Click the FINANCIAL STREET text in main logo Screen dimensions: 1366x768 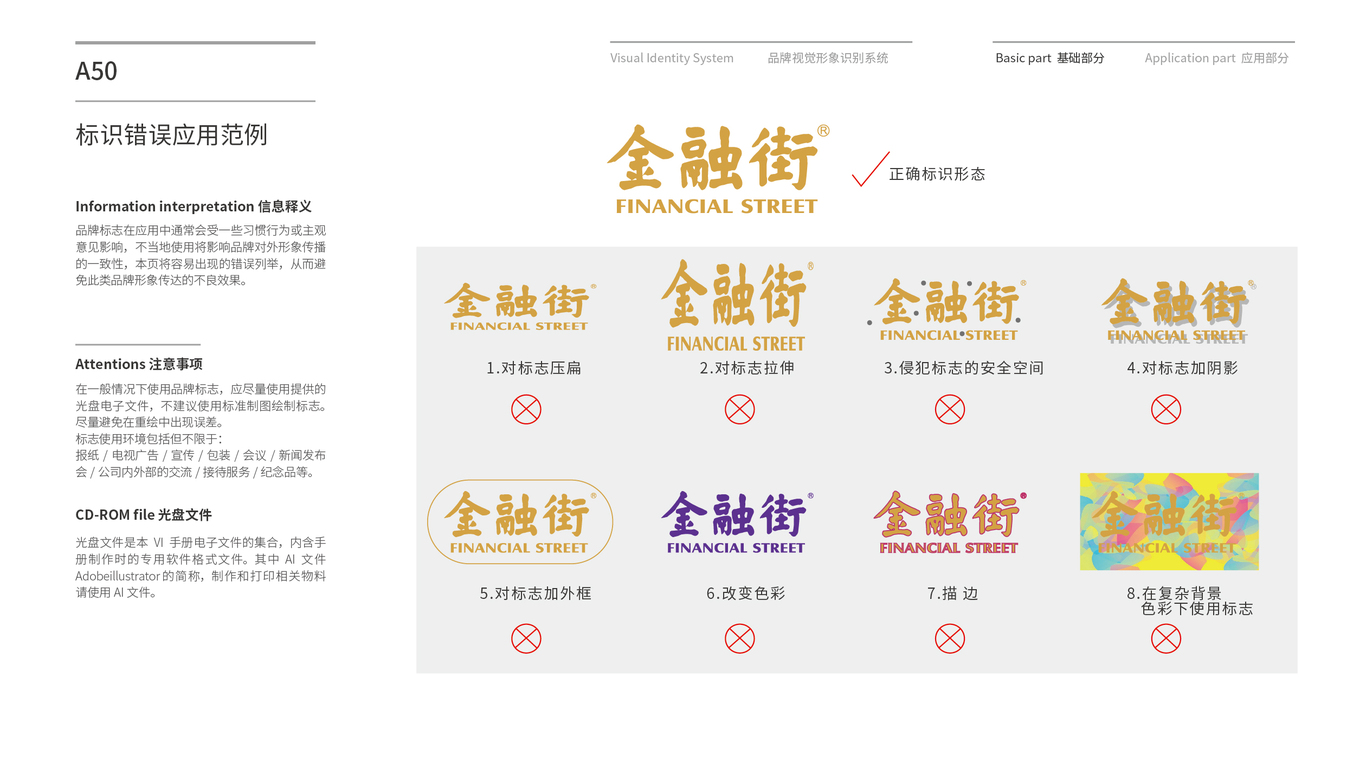(717, 206)
